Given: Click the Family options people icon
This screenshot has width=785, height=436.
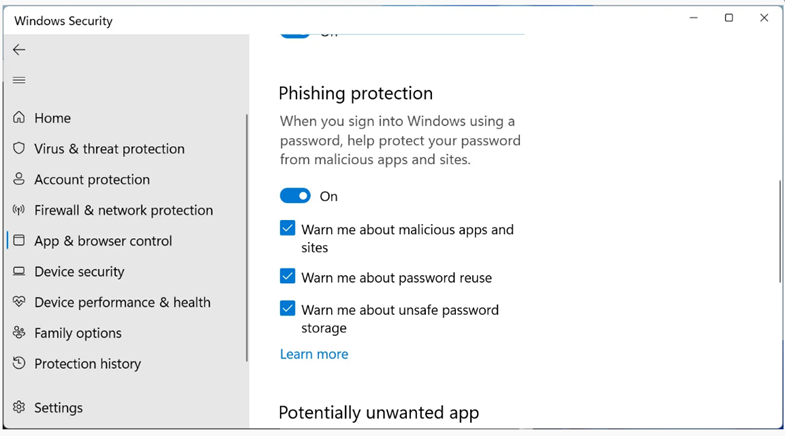Looking at the screenshot, I should click(x=19, y=333).
